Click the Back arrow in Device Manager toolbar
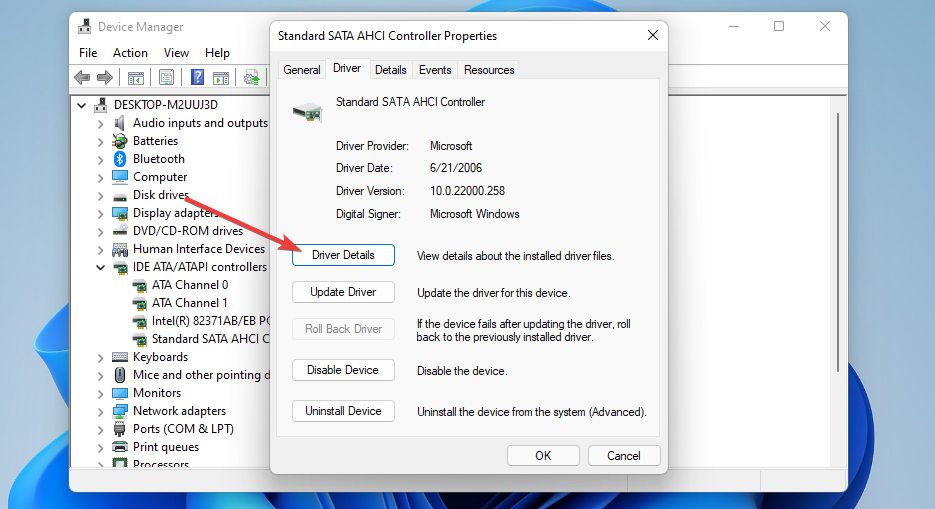 (x=82, y=77)
